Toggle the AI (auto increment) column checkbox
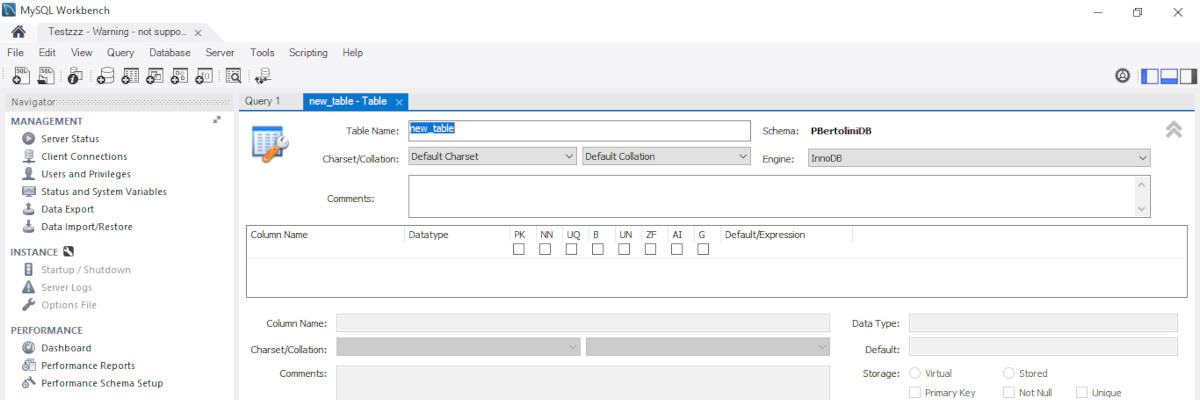The width and height of the screenshot is (1200, 400). tap(677, 249)
